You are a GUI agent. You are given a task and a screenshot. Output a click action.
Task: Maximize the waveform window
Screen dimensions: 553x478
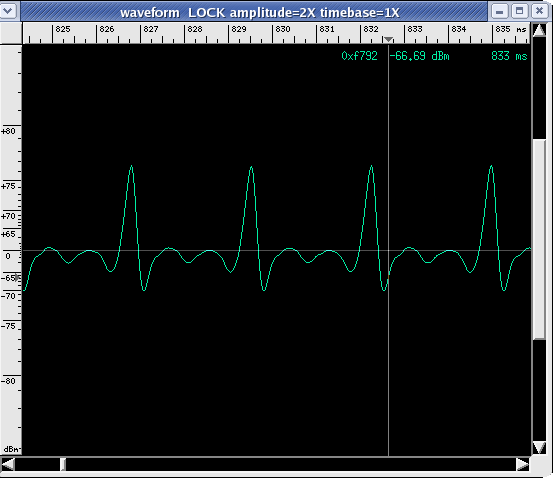pyautogui.click(x=519, y=11)
